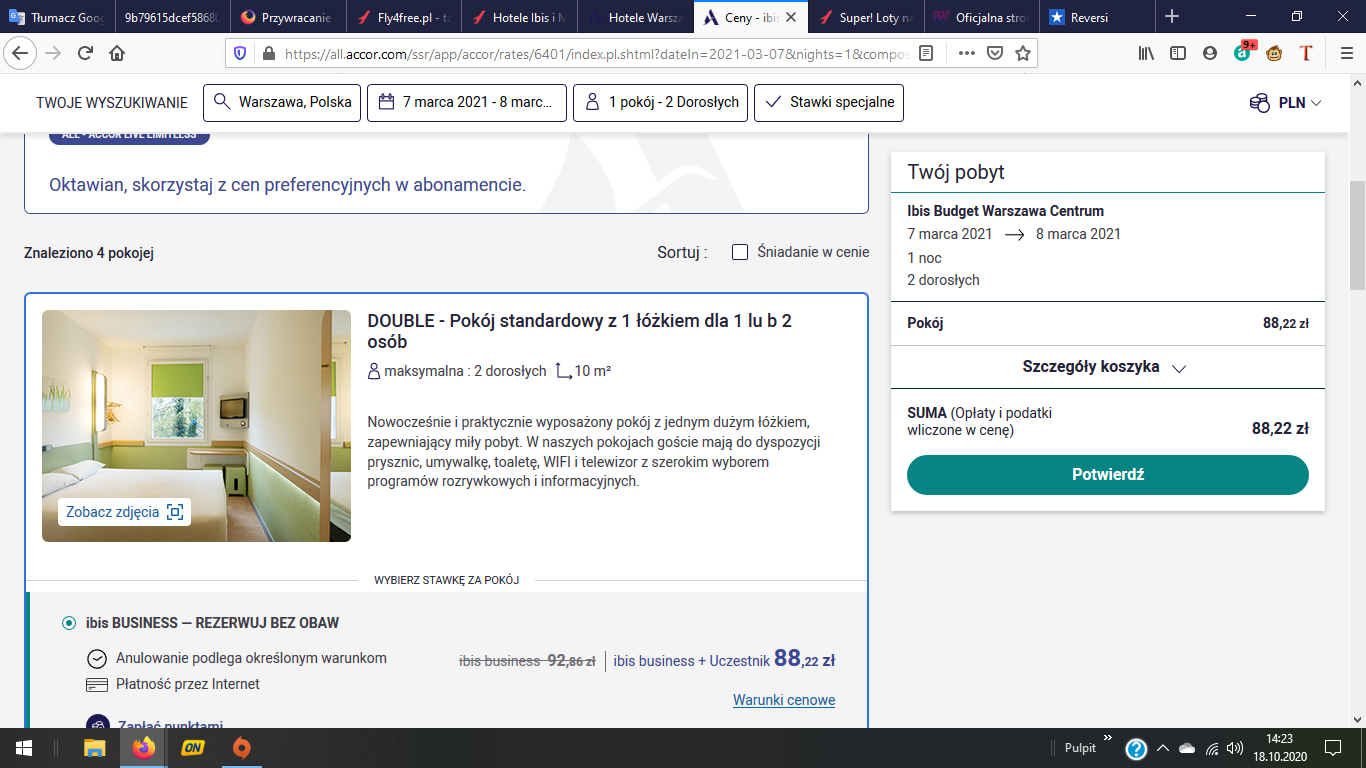The width and height of the screenshot is (1366, 768).
Task: Open the volume control in the tray
Action: pos(1235,748)
